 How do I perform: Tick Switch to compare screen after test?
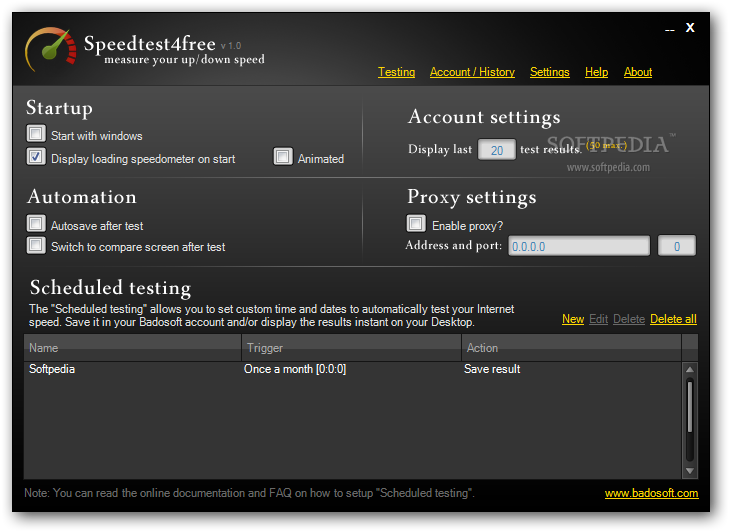pyautogui.click(x=36, y=245)
